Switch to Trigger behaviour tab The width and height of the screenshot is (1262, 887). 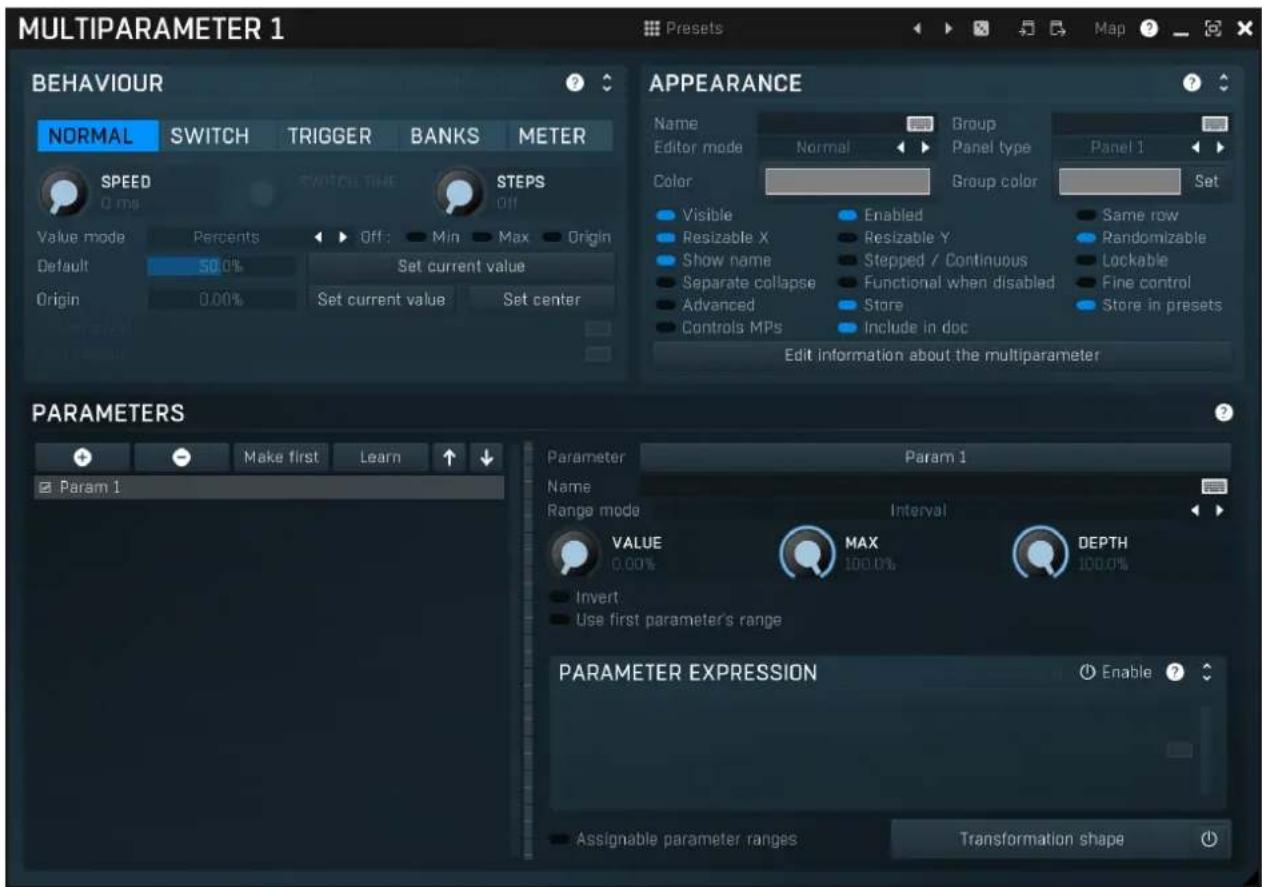(330, 137)
